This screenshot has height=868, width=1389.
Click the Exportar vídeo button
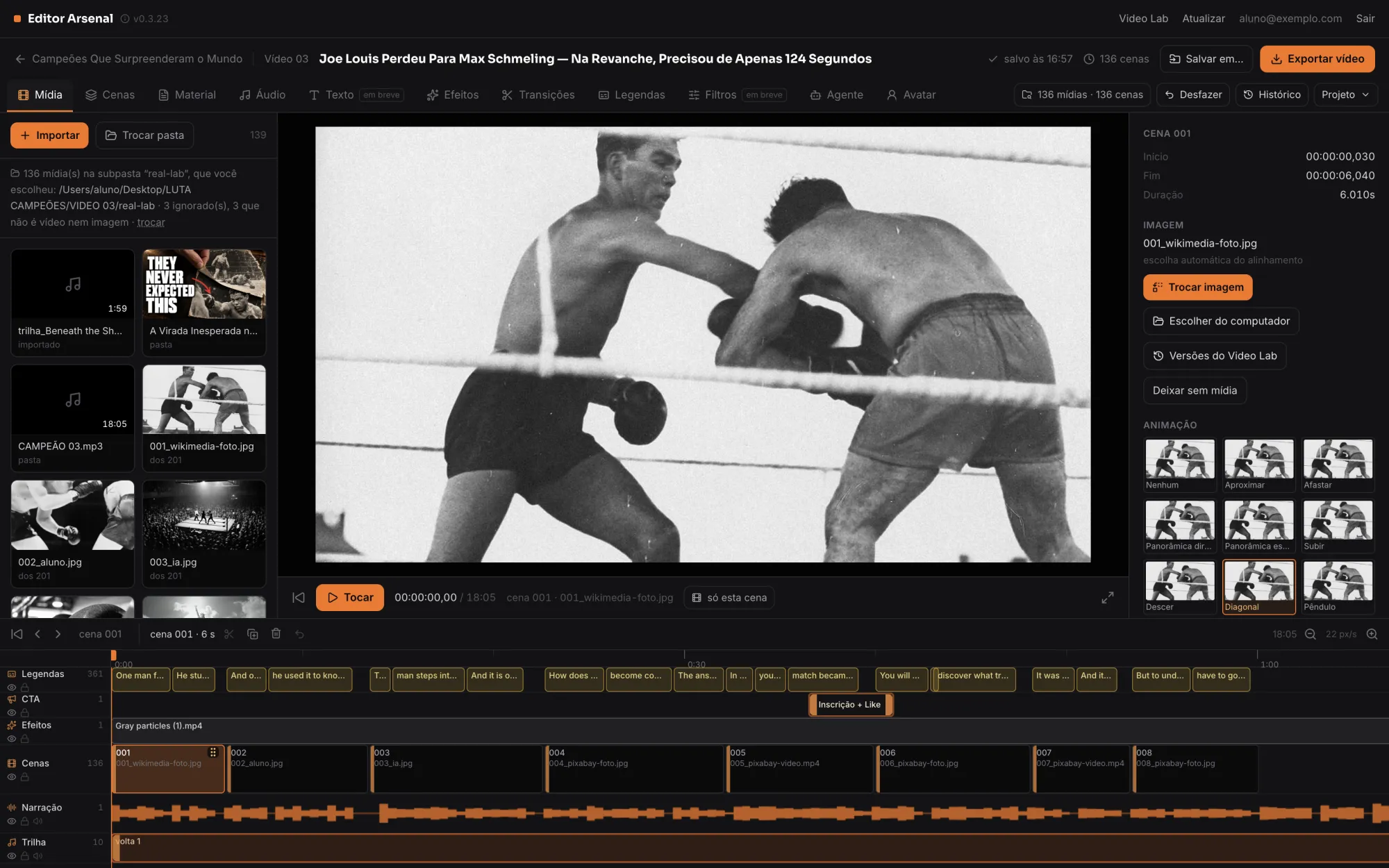tap(1317, 59)
